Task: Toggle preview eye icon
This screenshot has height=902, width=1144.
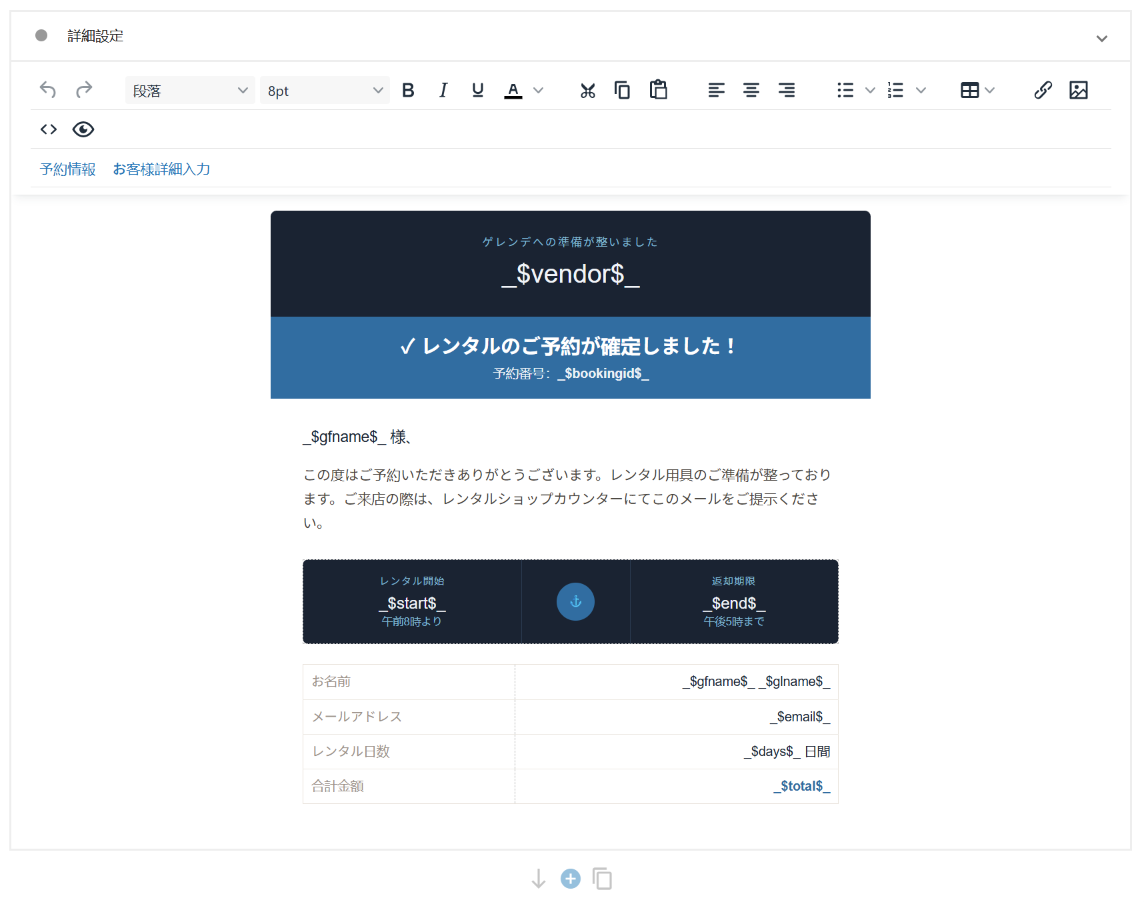Action: [x=83, y=129]
